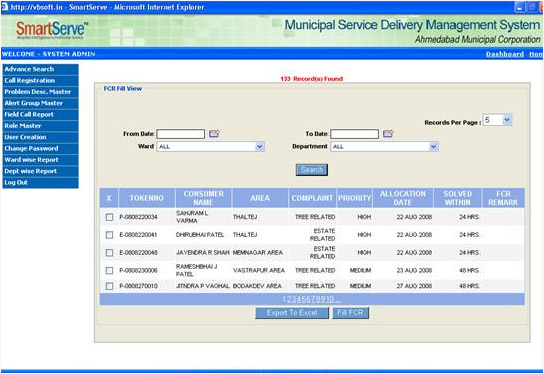Click the Internet Explorer page icon in title bar
Screen dimensions: 544x374
coord(5,7)
